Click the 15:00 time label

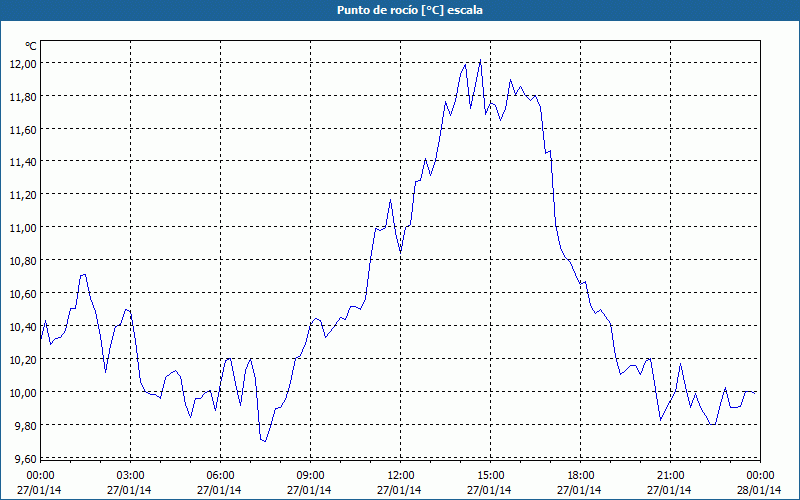pyautogui.click(x=490, y=476)
